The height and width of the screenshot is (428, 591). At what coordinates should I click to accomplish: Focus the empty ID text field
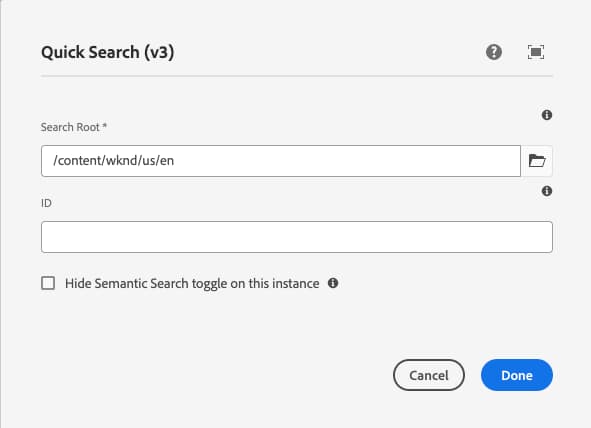[297, 237]
